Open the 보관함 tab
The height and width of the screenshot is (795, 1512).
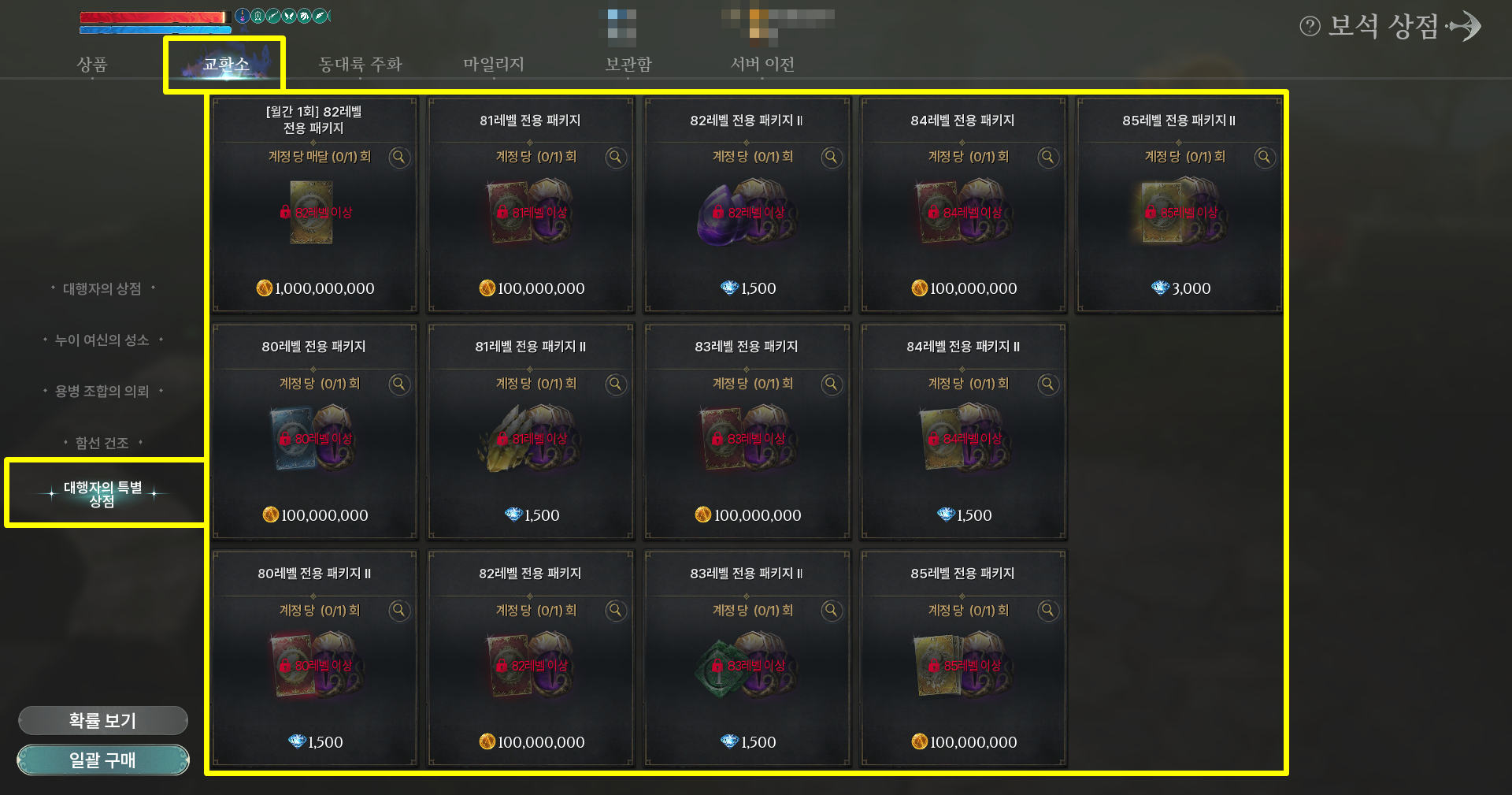[x=628, y=65]
